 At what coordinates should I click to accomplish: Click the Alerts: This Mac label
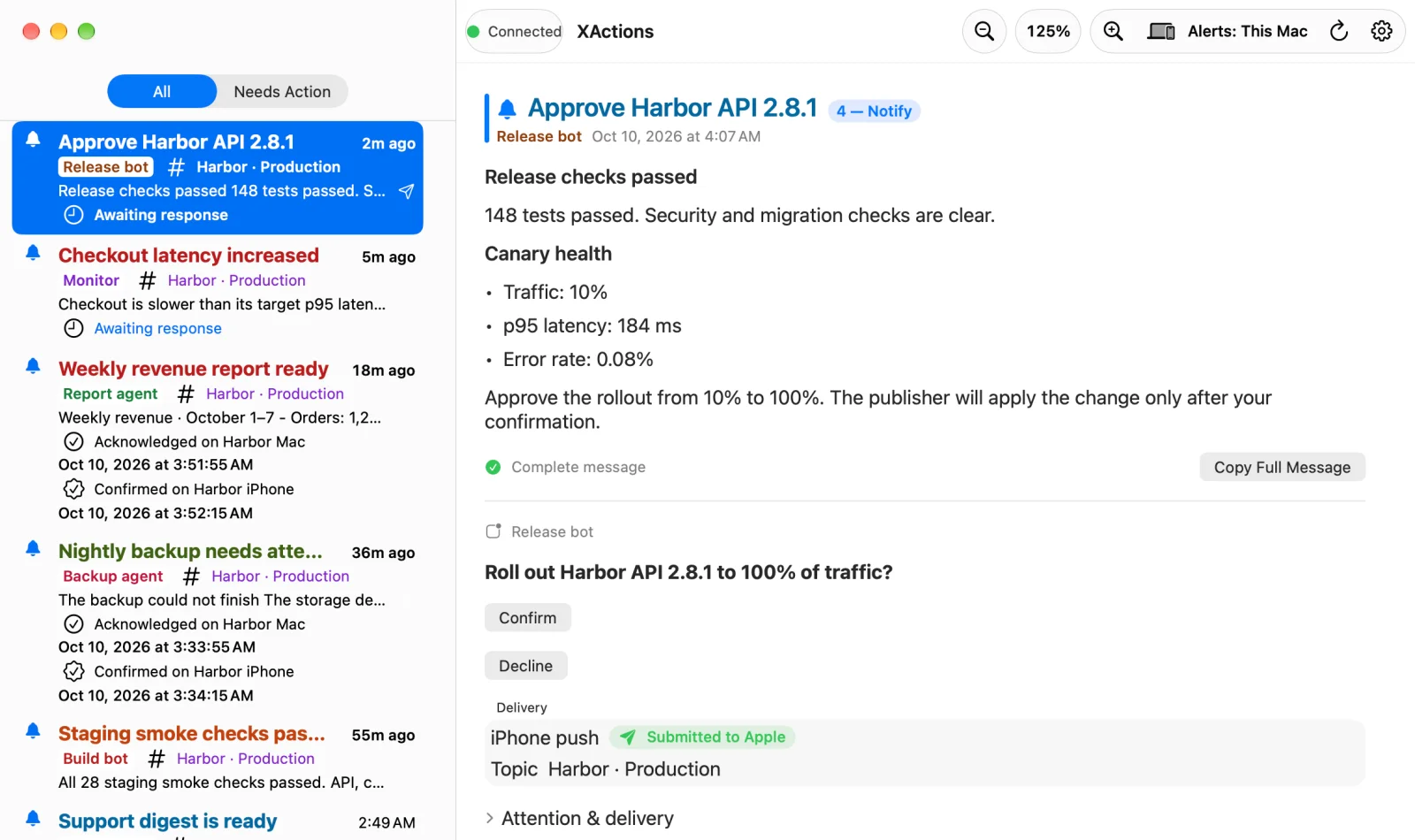1247,32
